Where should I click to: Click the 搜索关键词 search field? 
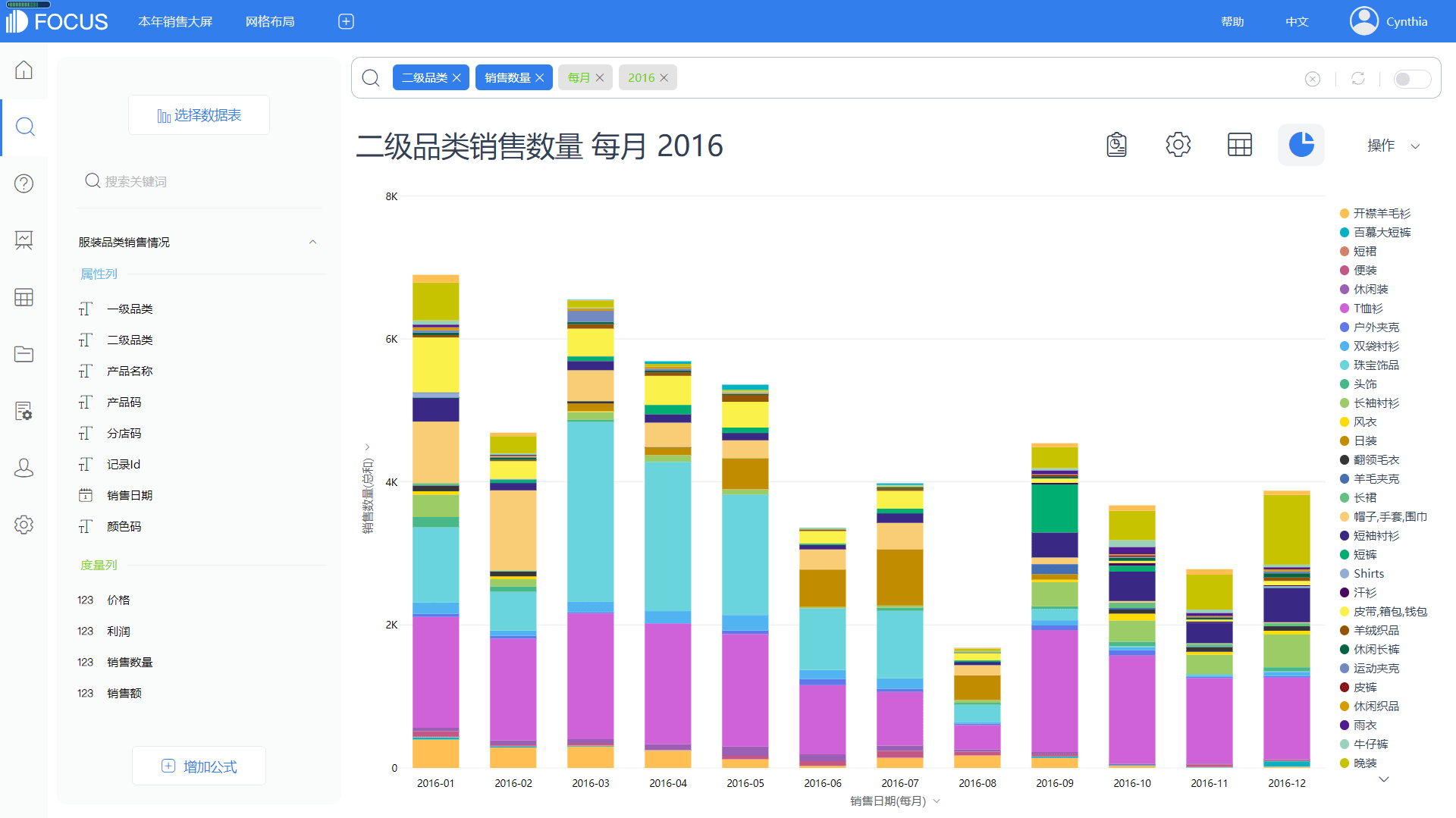click(x=199, y=181)
